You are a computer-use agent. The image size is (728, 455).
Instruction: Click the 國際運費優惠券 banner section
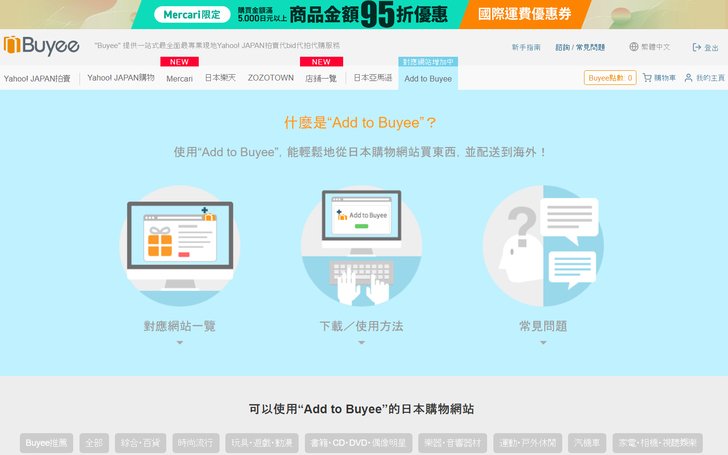[x=525, y=14]
